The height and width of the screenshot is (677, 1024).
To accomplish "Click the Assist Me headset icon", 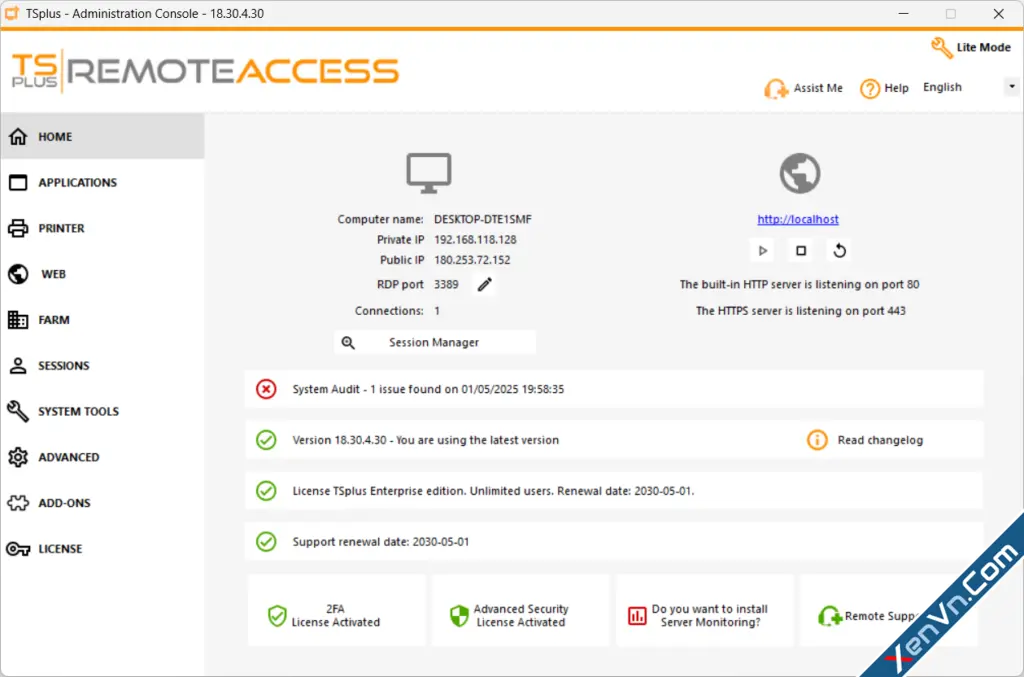I will 775,88.
